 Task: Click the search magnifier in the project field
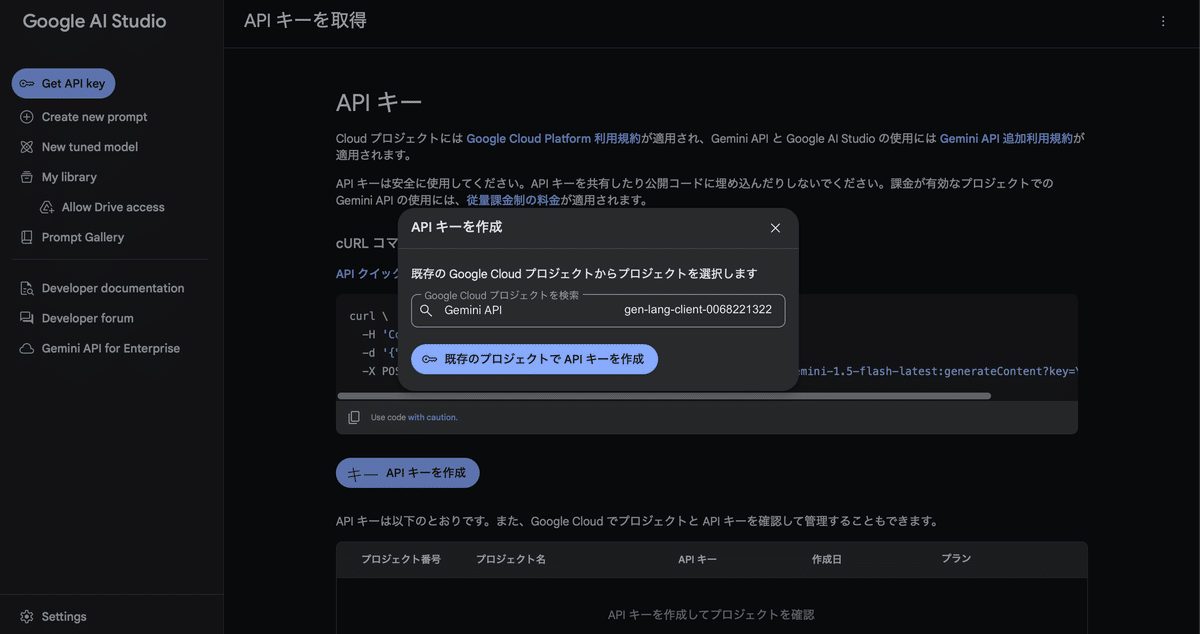tap(424, 310)
